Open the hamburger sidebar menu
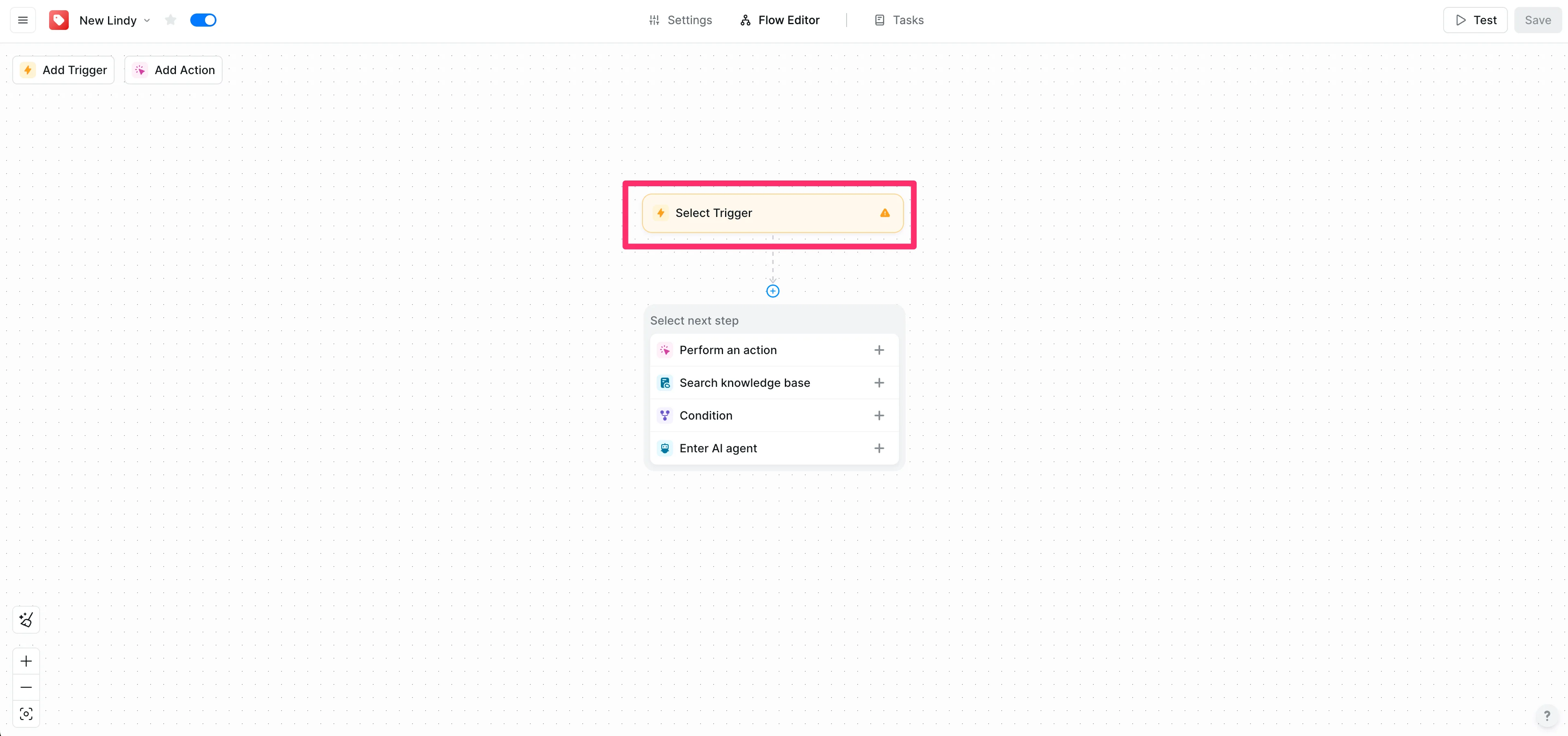This screenshot has width=1568, height=736. [x=23, y=20]
